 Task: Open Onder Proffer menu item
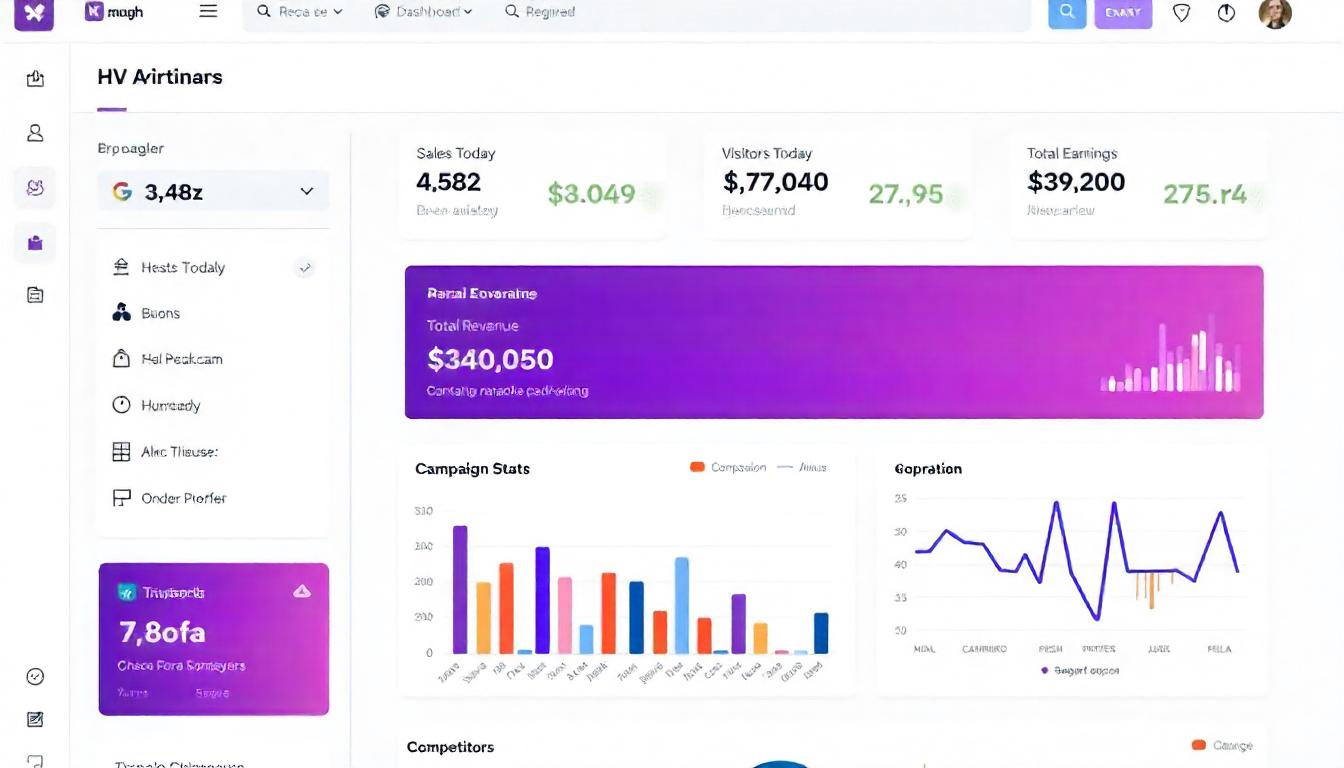[x=183, y=498]
